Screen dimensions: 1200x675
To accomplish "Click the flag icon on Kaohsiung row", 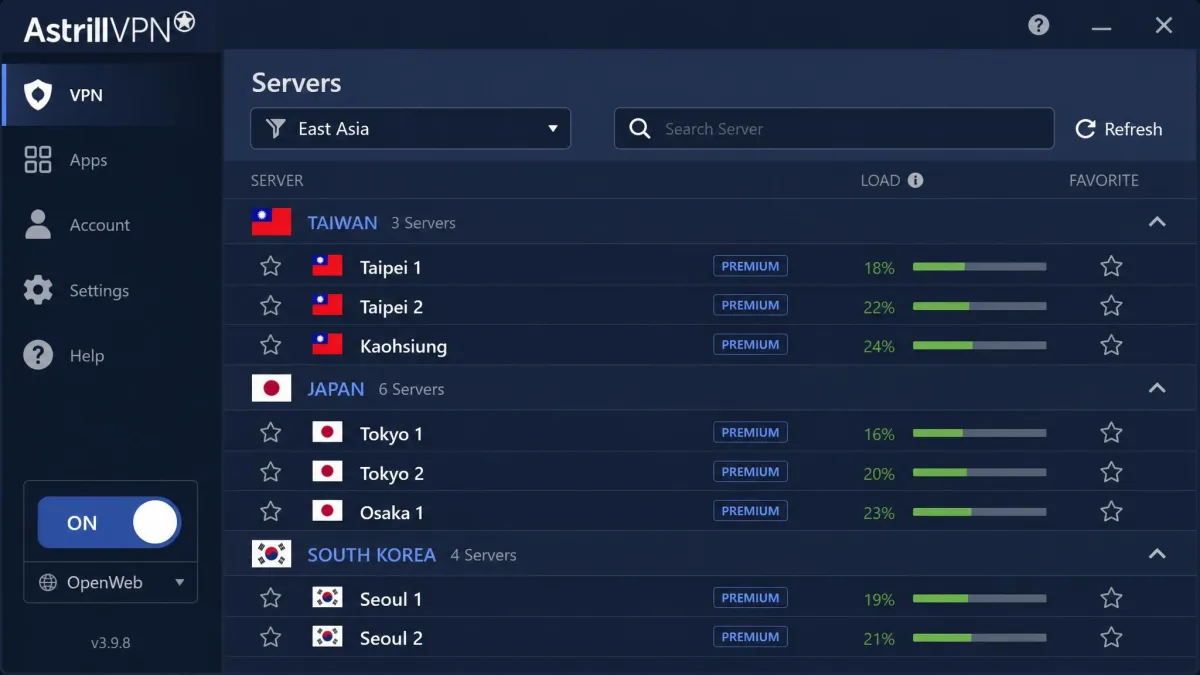I will [327, 344].
